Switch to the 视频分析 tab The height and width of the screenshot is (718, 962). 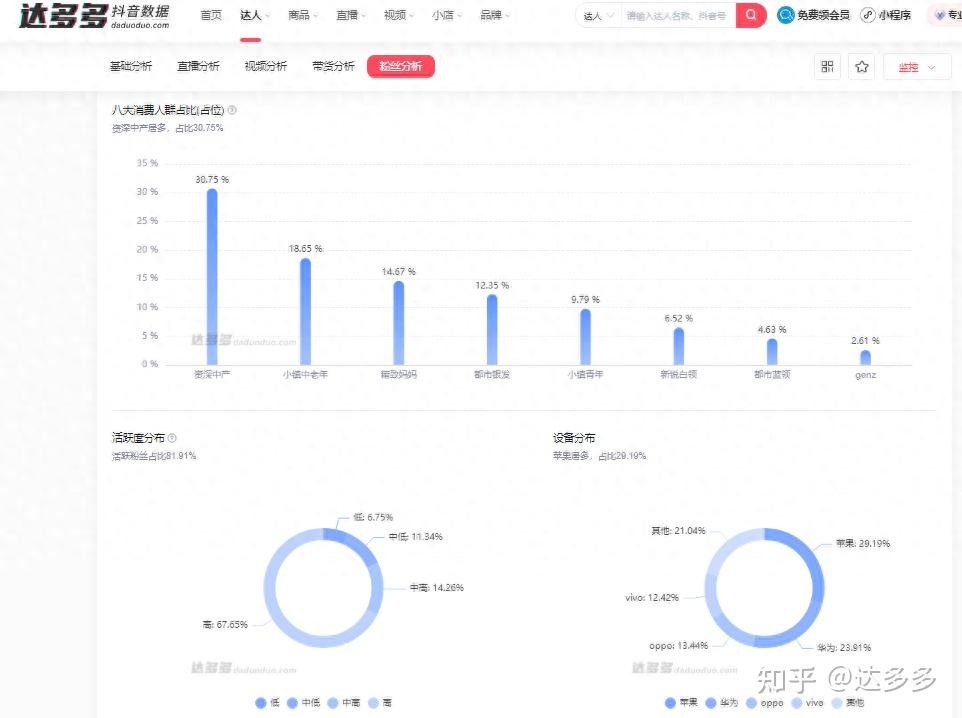[266, 66]
